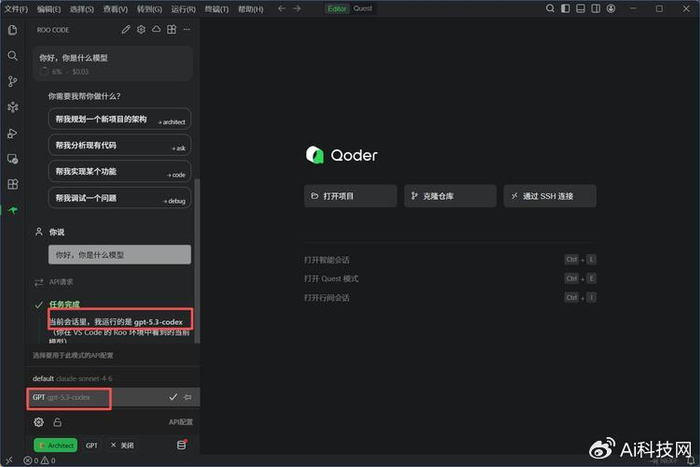Click the database icon with red dot
This screenshot has width=700, height=467.
(182, 445)
